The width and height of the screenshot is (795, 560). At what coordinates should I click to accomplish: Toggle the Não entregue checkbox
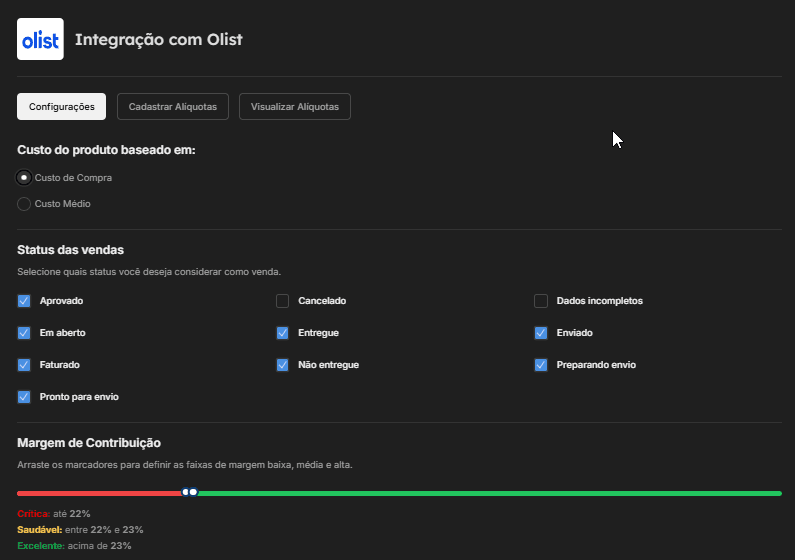coord(283,365)
